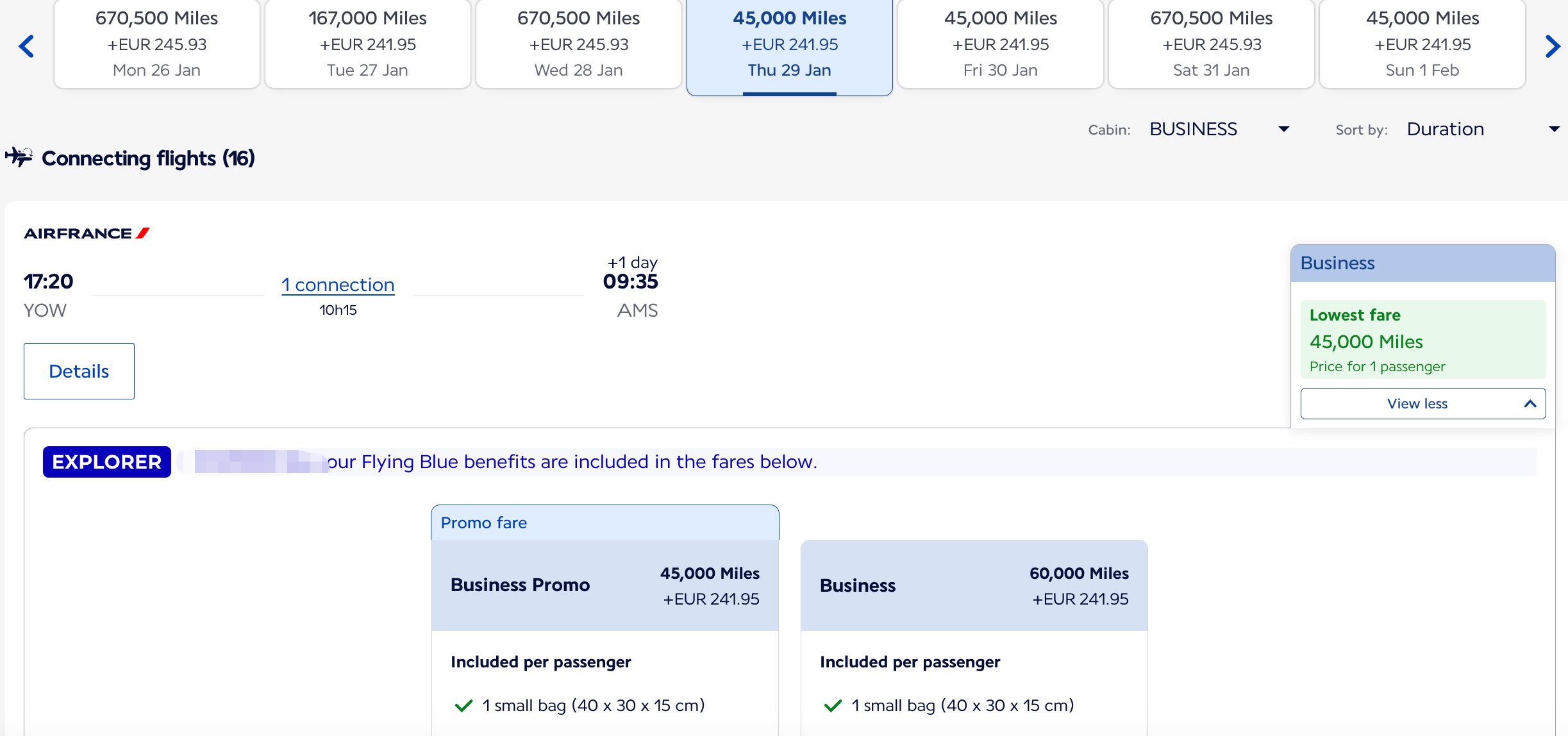
Task: Go to previous dates with left arrow
Action: (26, 46)
